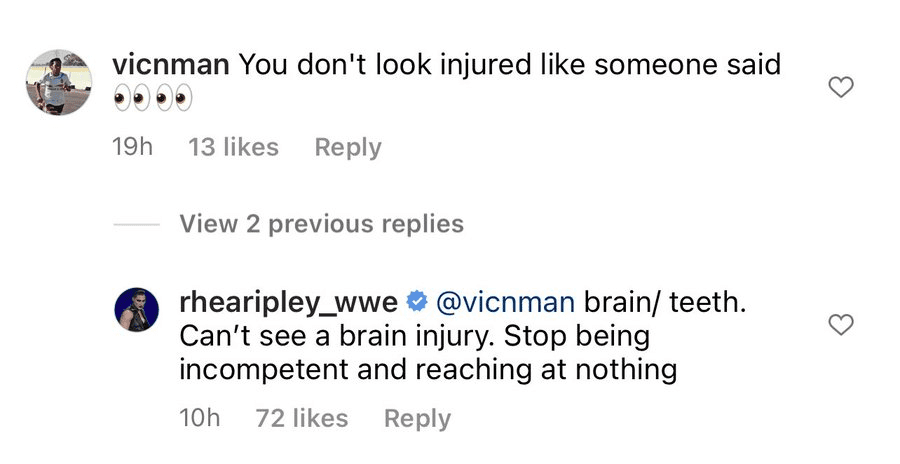Click the line beside View previous replies

click(x=137, y=225)
